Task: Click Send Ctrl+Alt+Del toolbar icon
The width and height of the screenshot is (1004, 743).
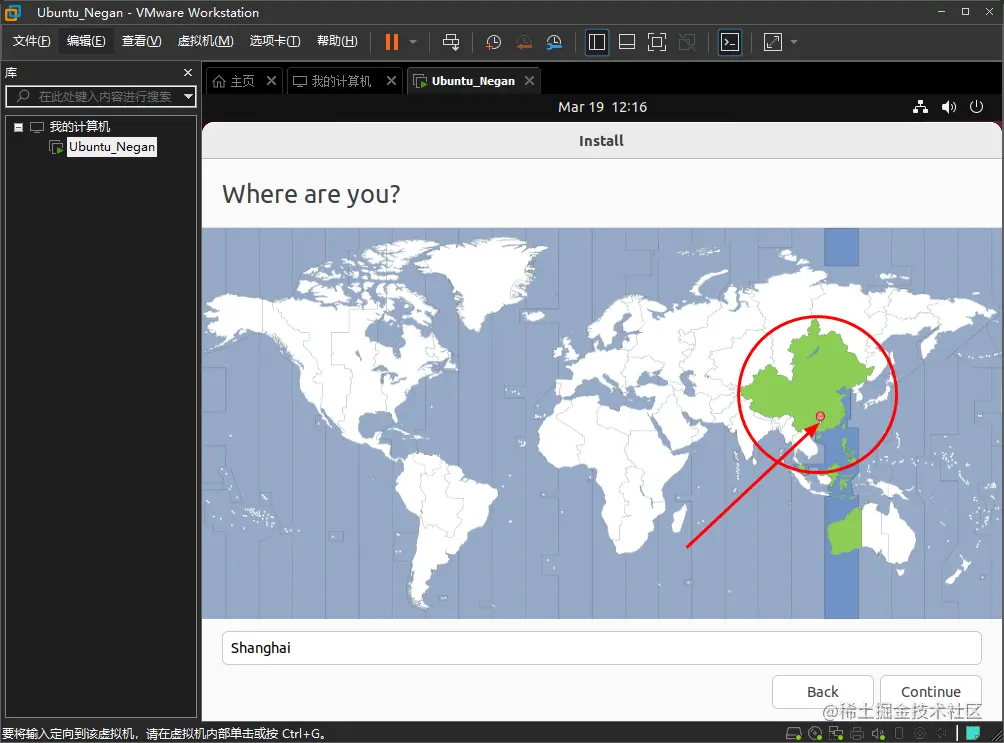Action: coord(451,42)
